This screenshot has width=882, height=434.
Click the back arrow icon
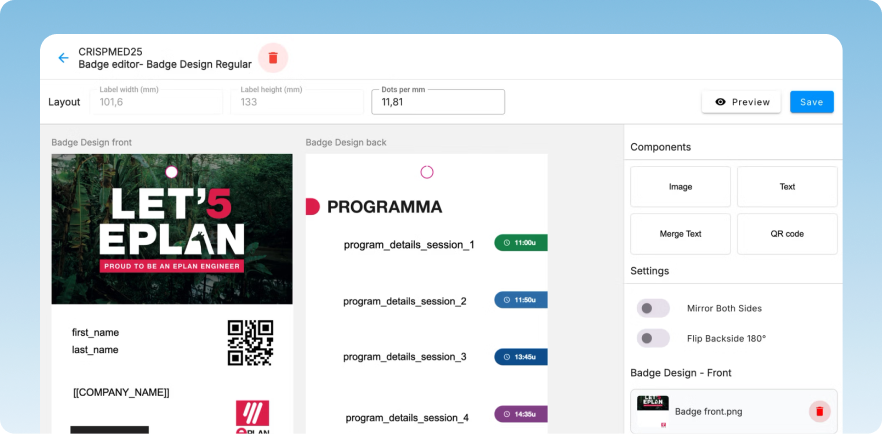point(63,58)
